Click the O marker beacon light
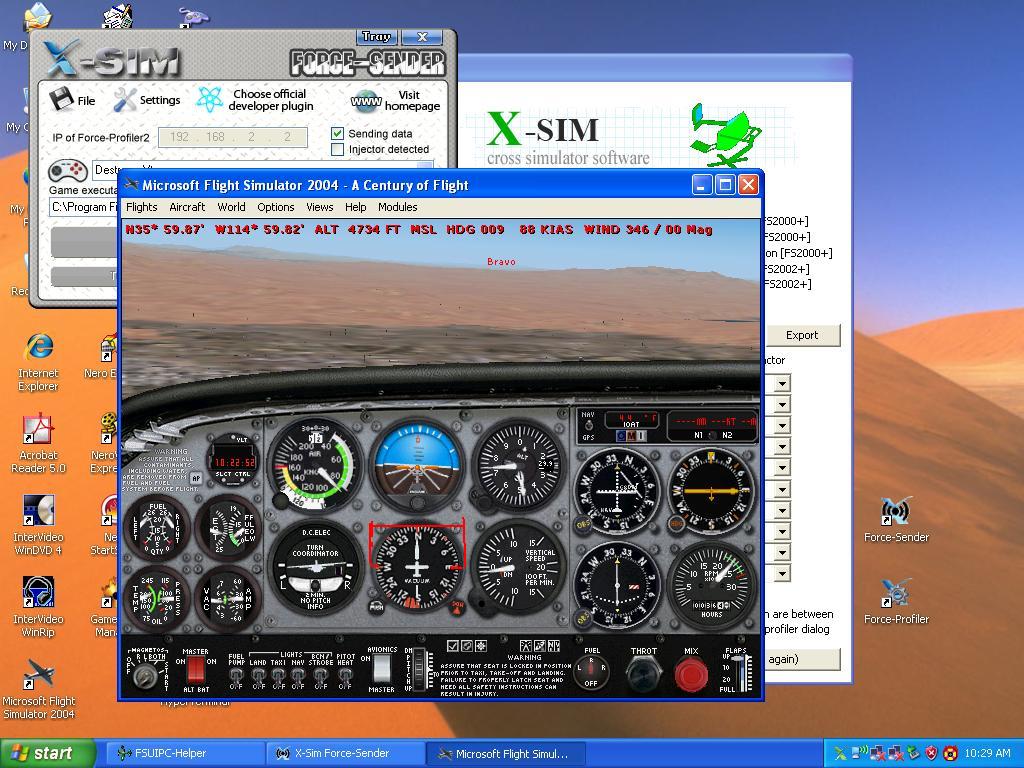 point(622,436)
